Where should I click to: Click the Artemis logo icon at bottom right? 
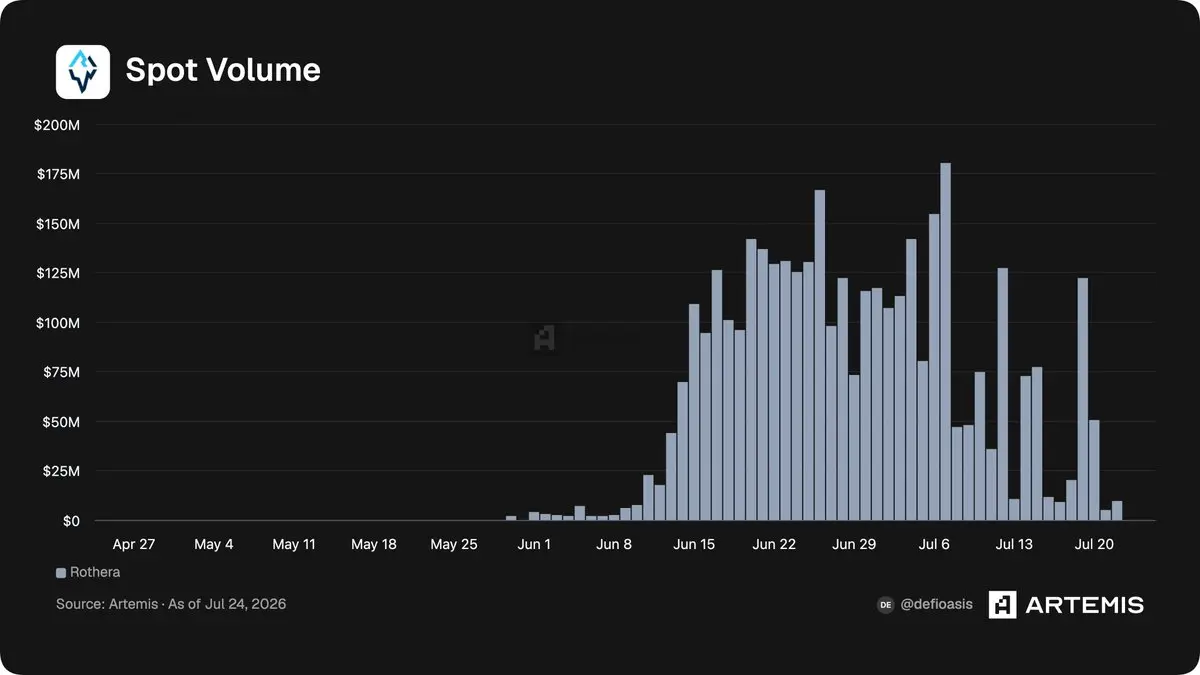click(x=1003, y=604)
